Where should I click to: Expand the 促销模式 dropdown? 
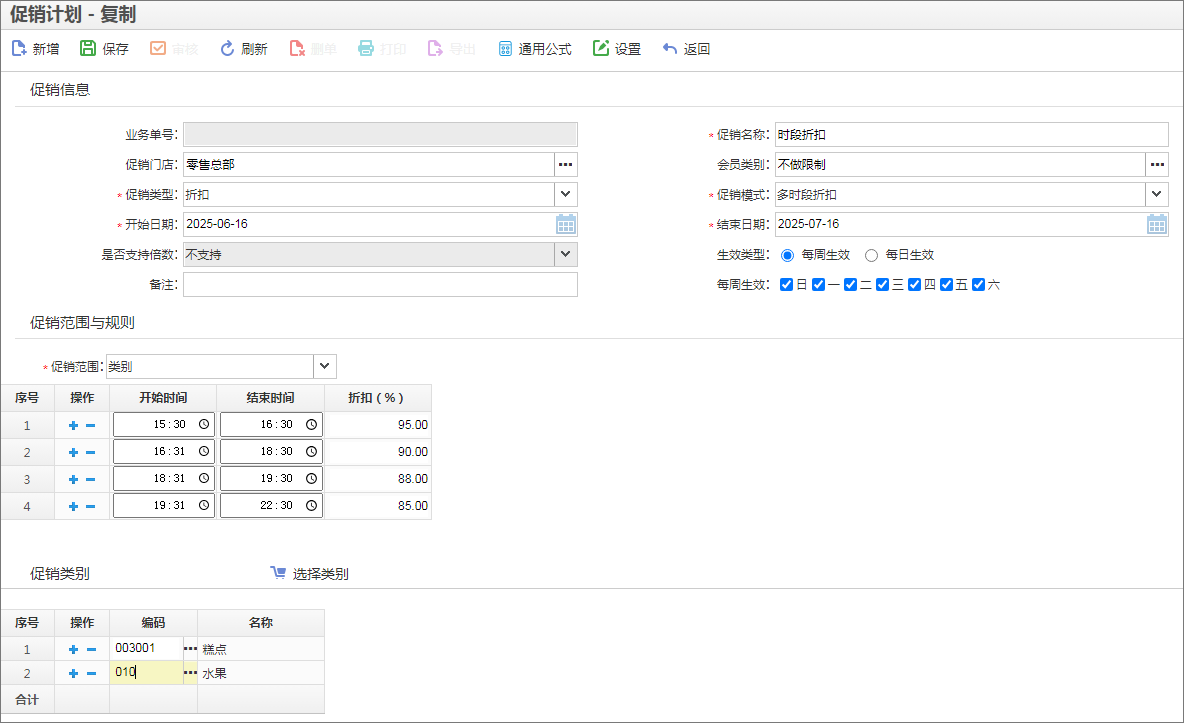[x=1157, y=194]
